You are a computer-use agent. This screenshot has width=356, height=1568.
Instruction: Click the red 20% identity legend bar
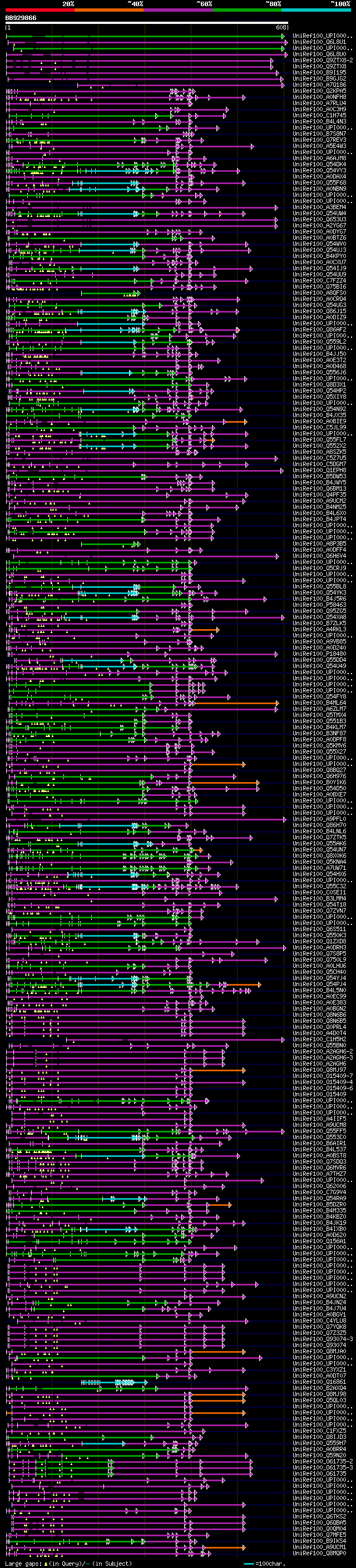tap(40, 10)
